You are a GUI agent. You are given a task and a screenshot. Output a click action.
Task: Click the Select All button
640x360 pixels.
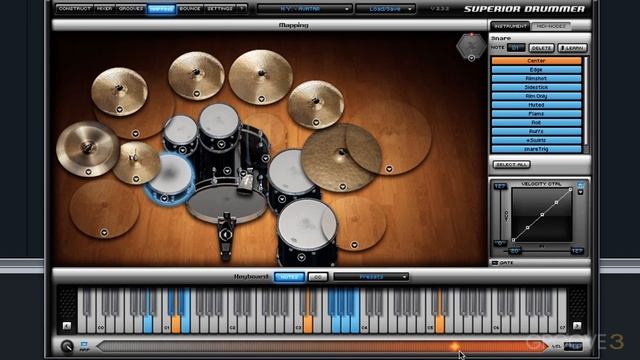[x=511, y=164]
